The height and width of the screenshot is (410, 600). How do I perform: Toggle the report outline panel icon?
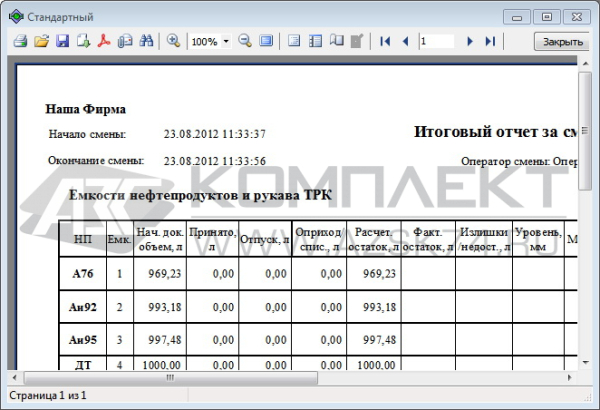pyautogui.click(x=294, y=41)
